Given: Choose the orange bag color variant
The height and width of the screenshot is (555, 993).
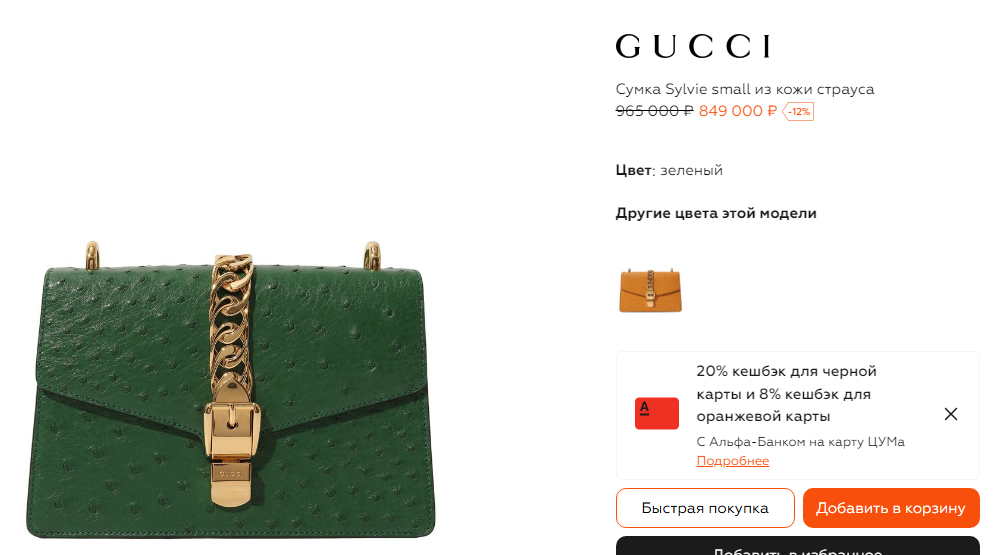Looking at the screenshot, I should (650, 290).
